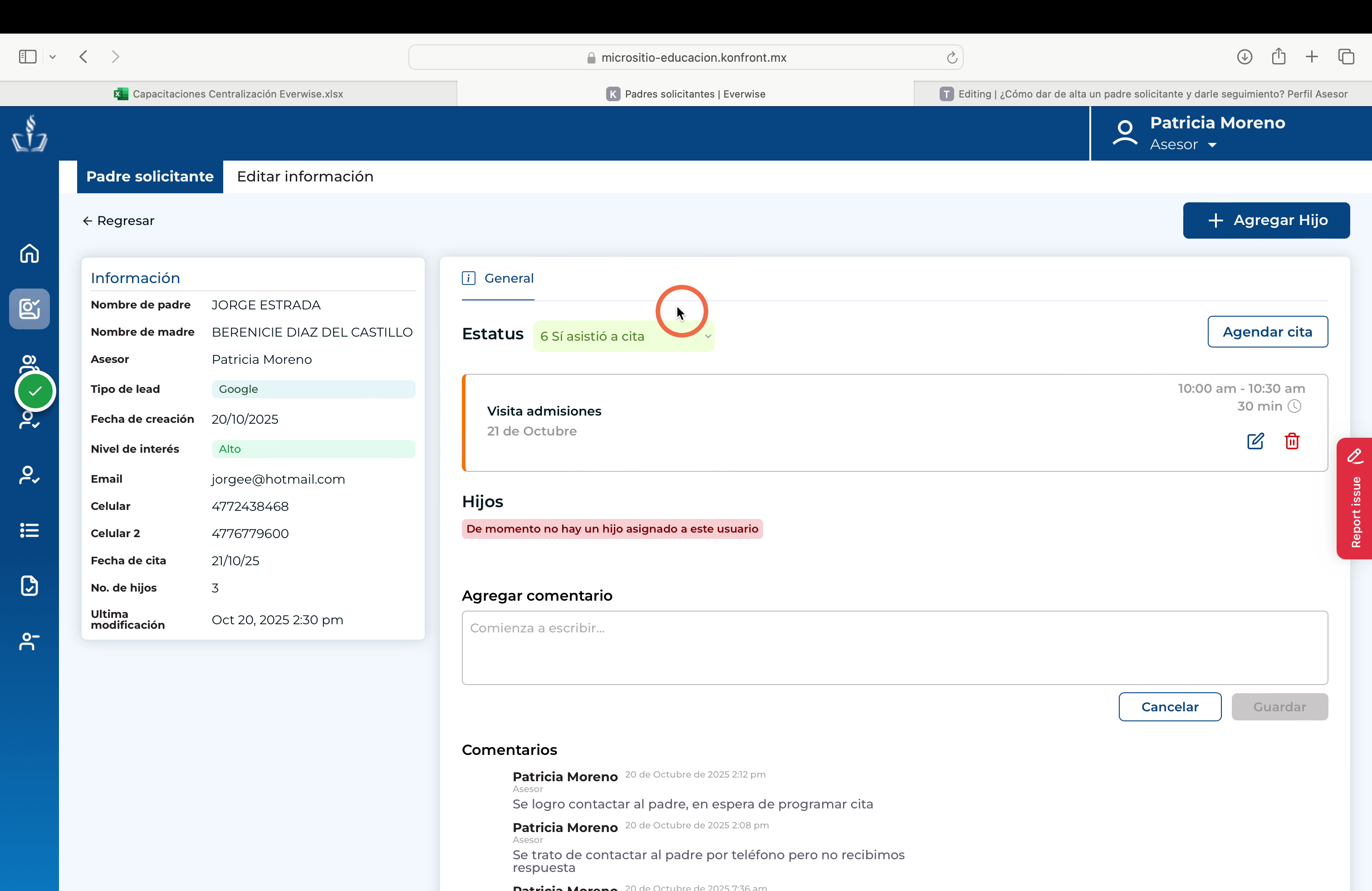The width and height of the screenshot is (1372, 891).
Task: Switch to the Editing article browser tab
Action: [1143, 94]
